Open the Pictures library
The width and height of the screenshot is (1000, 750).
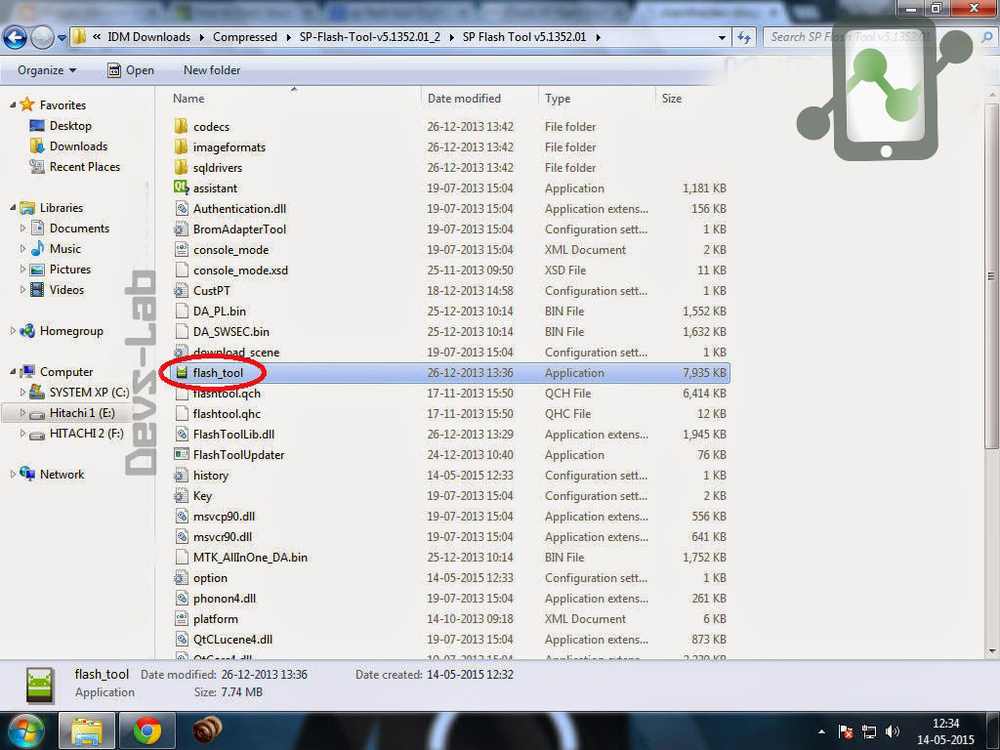click(x=70, y=269)
